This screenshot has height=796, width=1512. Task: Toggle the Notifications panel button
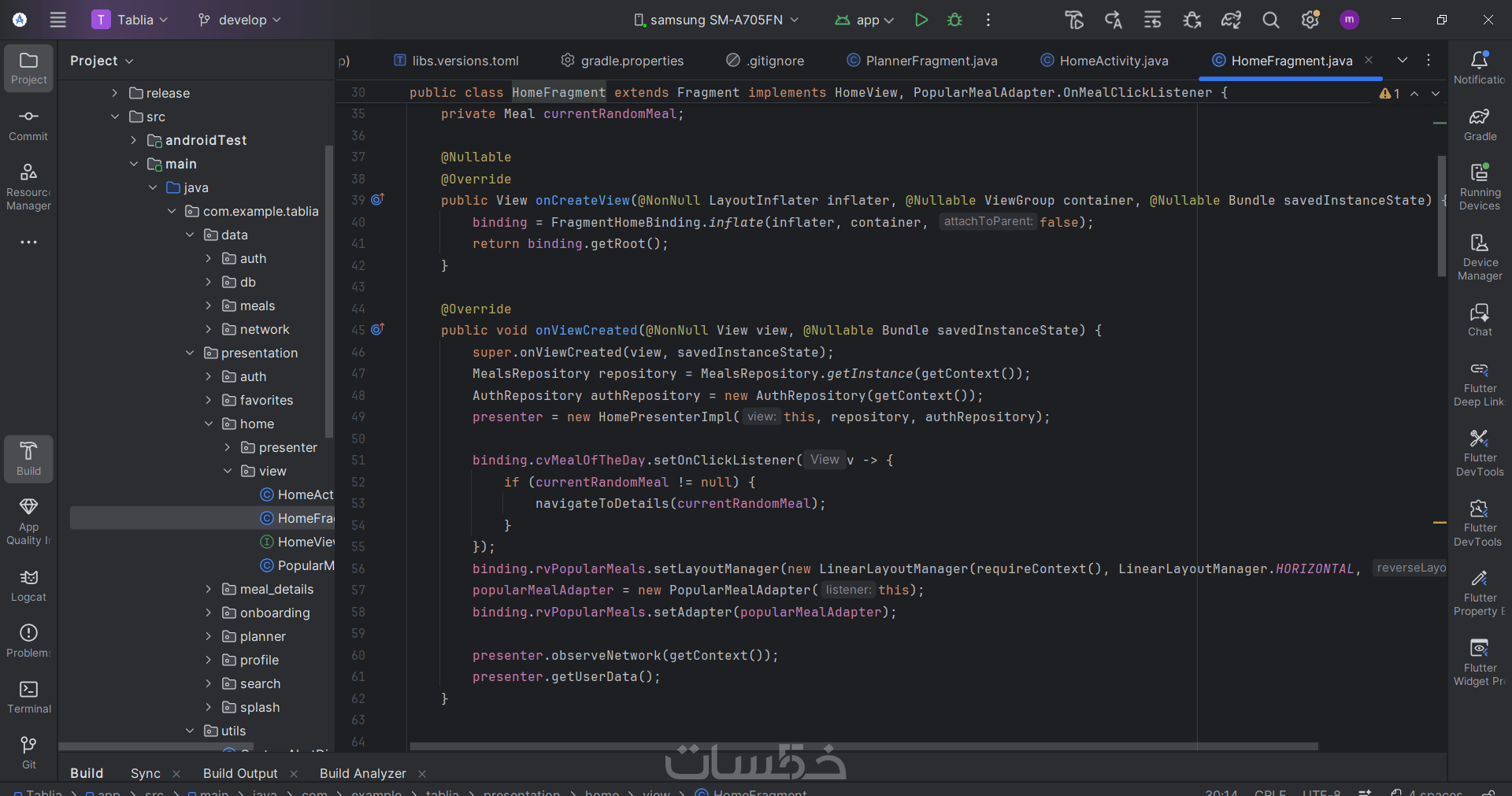1480,68
